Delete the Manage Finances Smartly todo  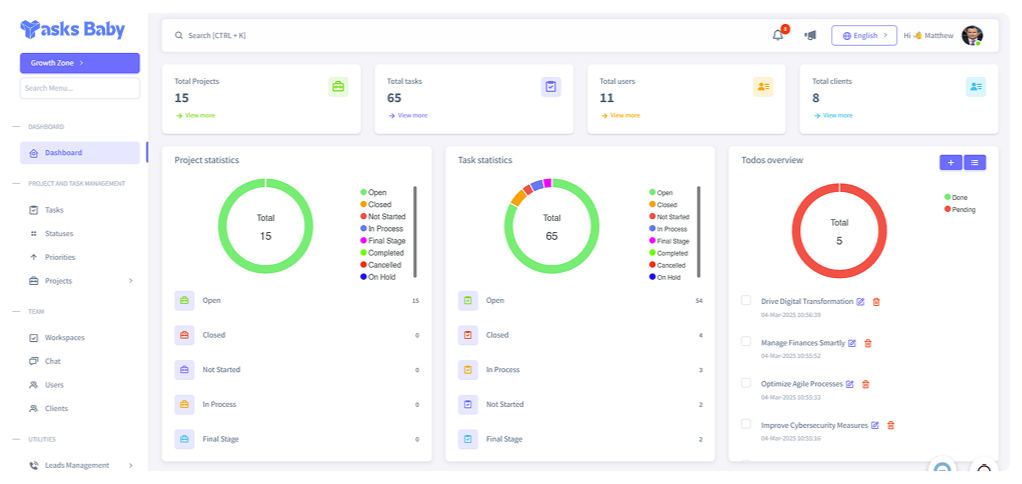coord(868,343)
